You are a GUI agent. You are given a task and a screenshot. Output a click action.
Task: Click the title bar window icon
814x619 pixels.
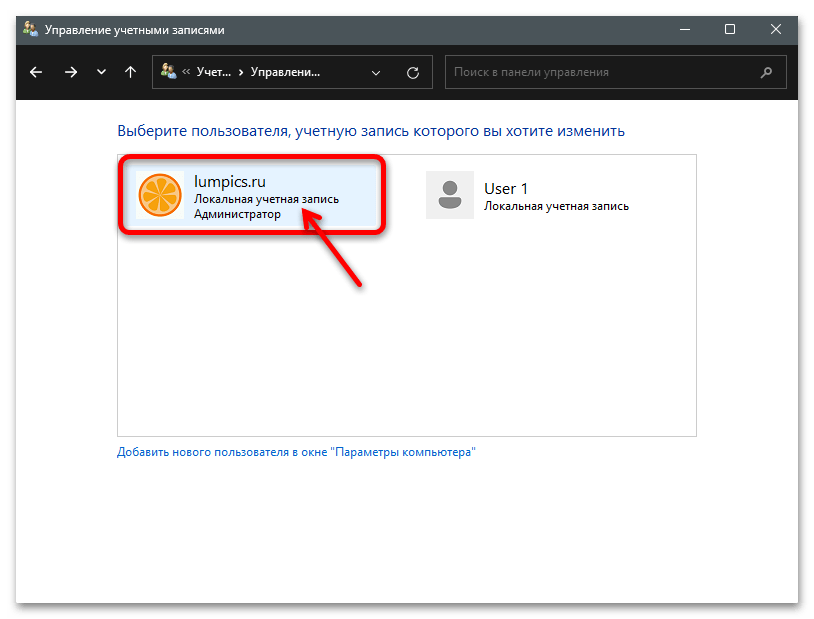coord(29,30)
